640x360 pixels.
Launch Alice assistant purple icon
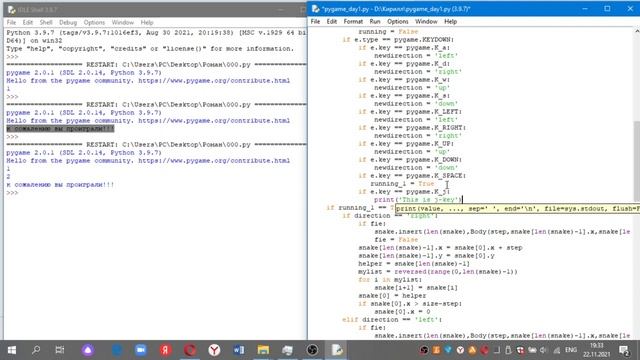coord(88,350)
